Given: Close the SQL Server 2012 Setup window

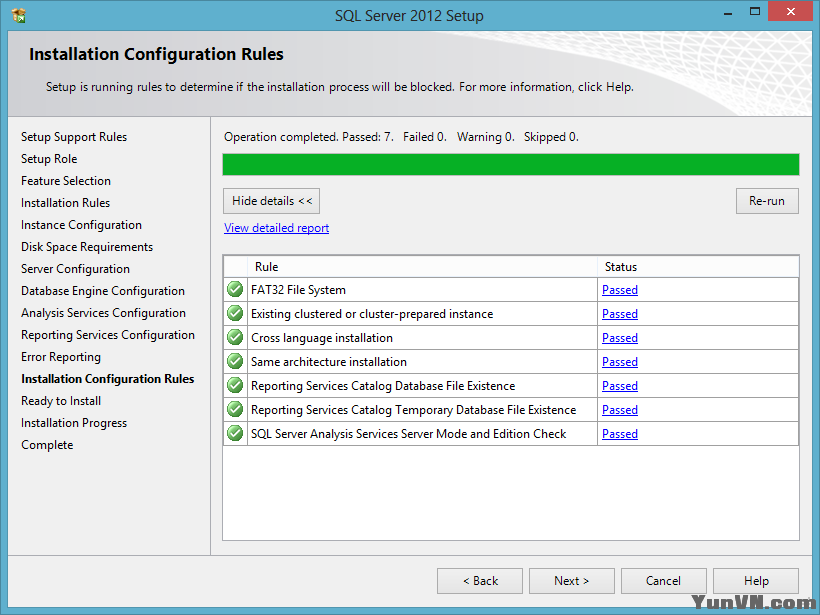Looking at the screenshot, I should coord(790,12).
